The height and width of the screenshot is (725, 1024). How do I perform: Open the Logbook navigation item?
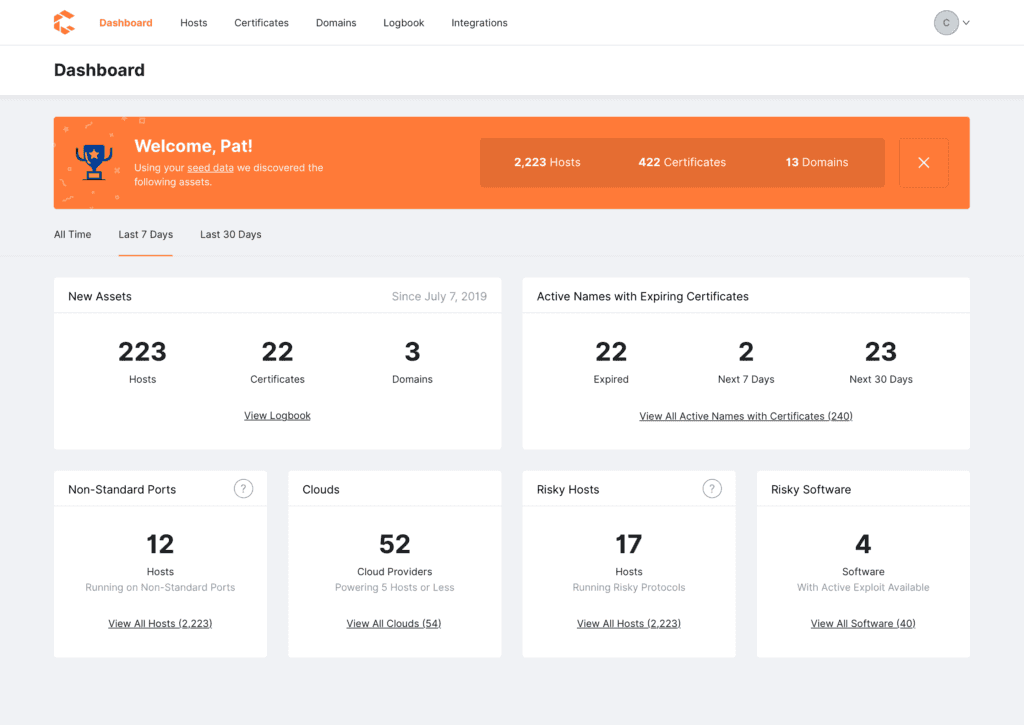[x=404, y=23]
